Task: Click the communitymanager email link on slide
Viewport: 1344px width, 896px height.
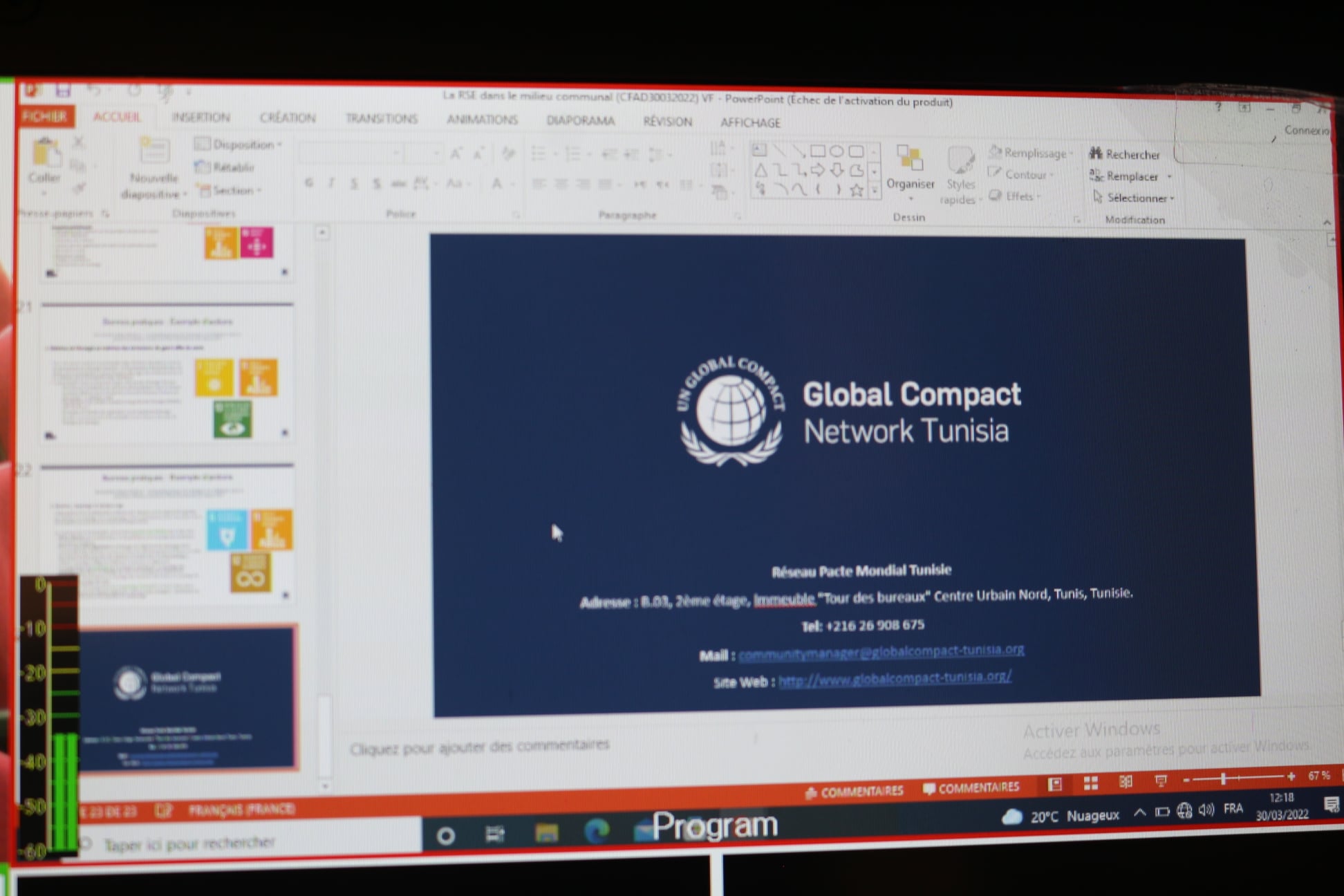Action: coord(881,651)
